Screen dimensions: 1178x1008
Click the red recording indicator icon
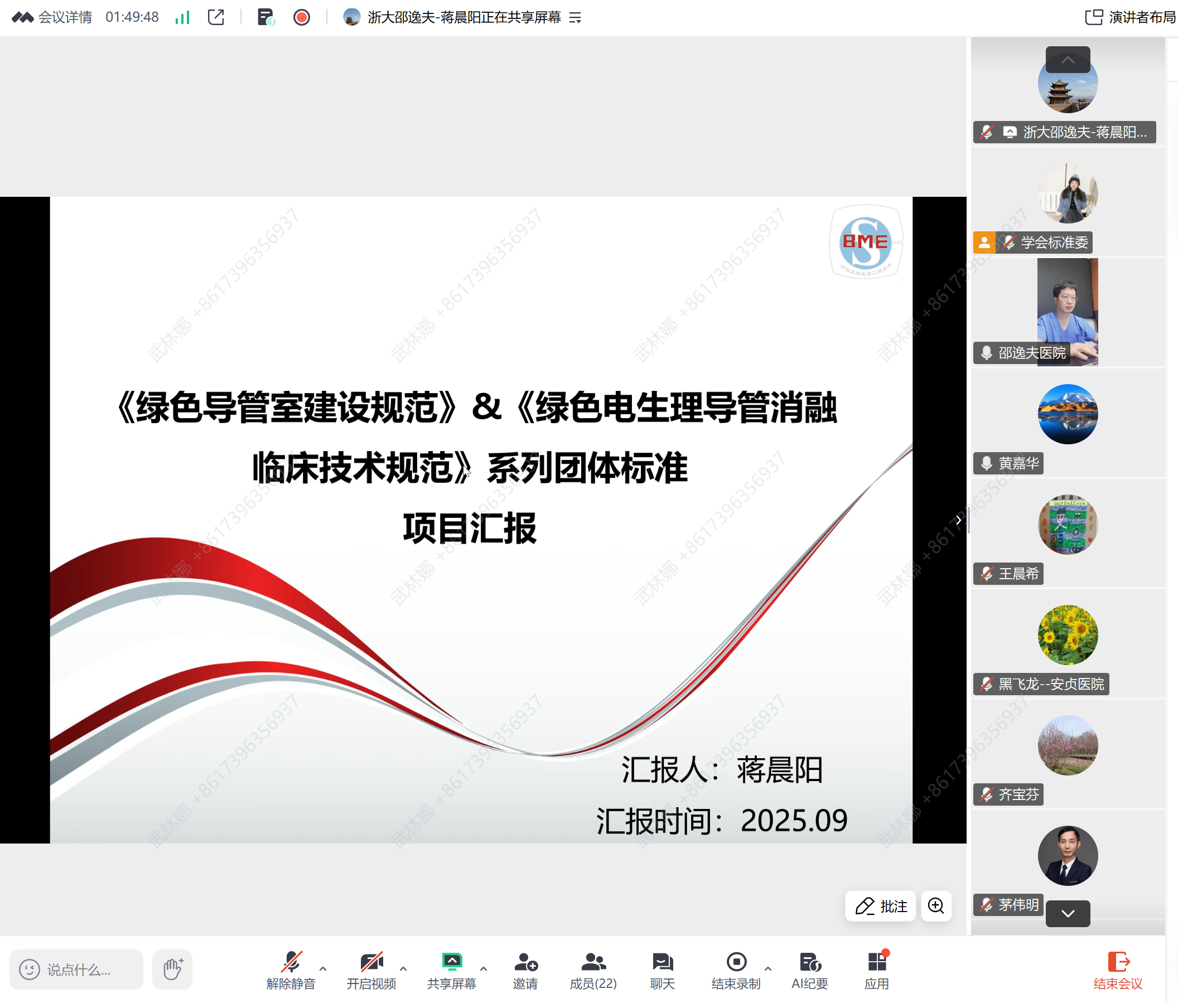click(x=301, y=17)
